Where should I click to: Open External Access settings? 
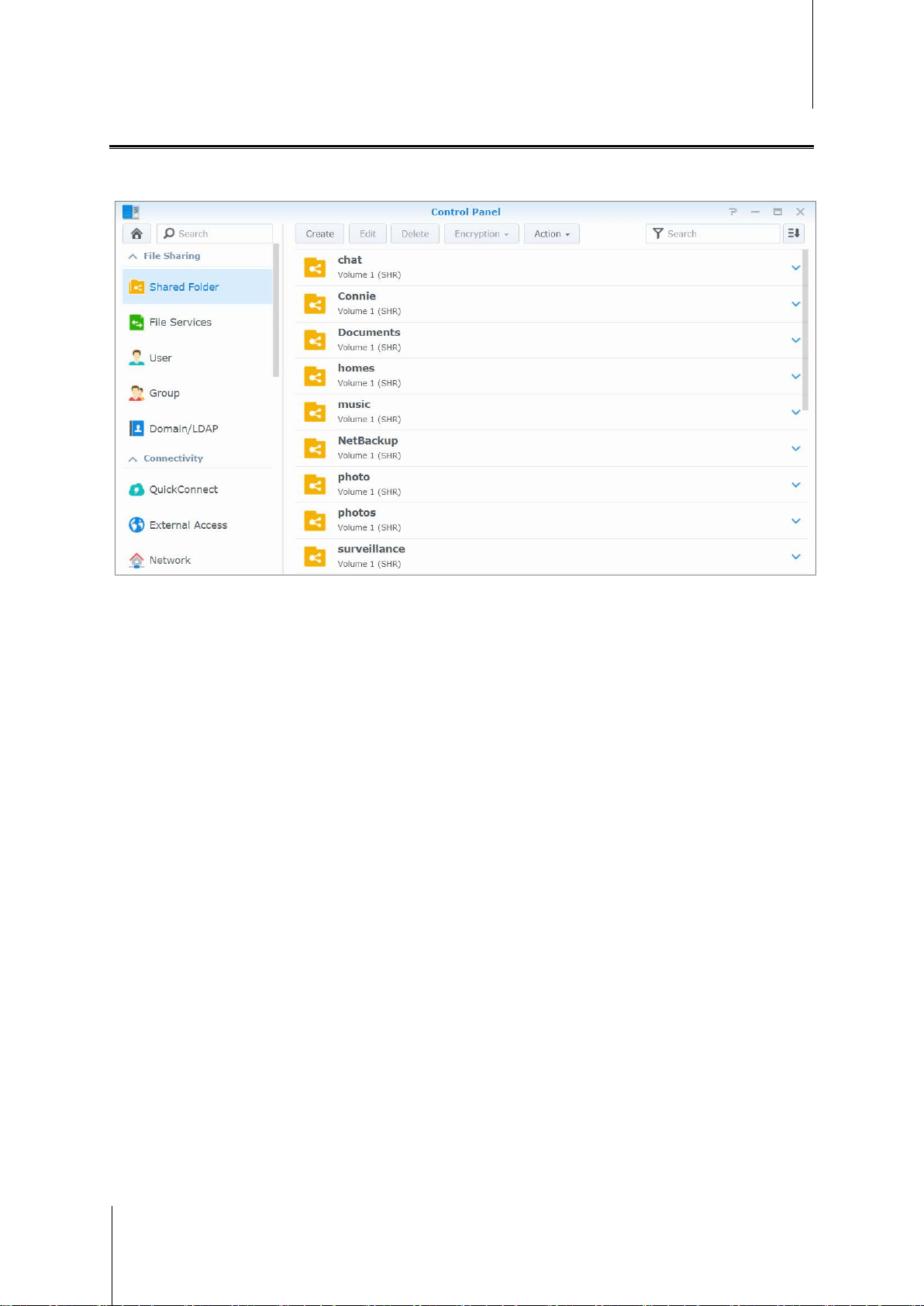pos(198,525)
